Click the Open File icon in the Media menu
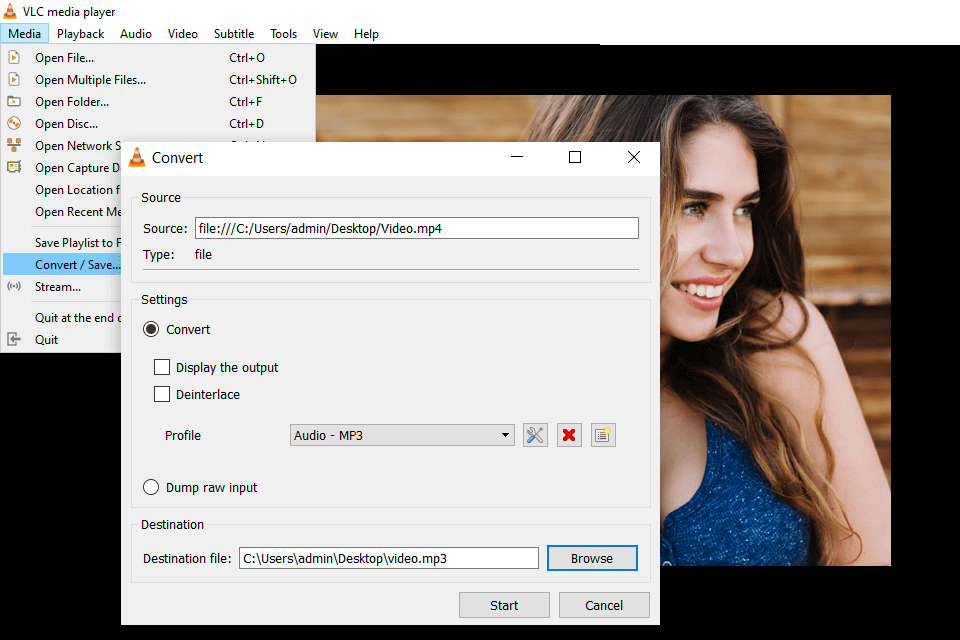 coord(14,58)
